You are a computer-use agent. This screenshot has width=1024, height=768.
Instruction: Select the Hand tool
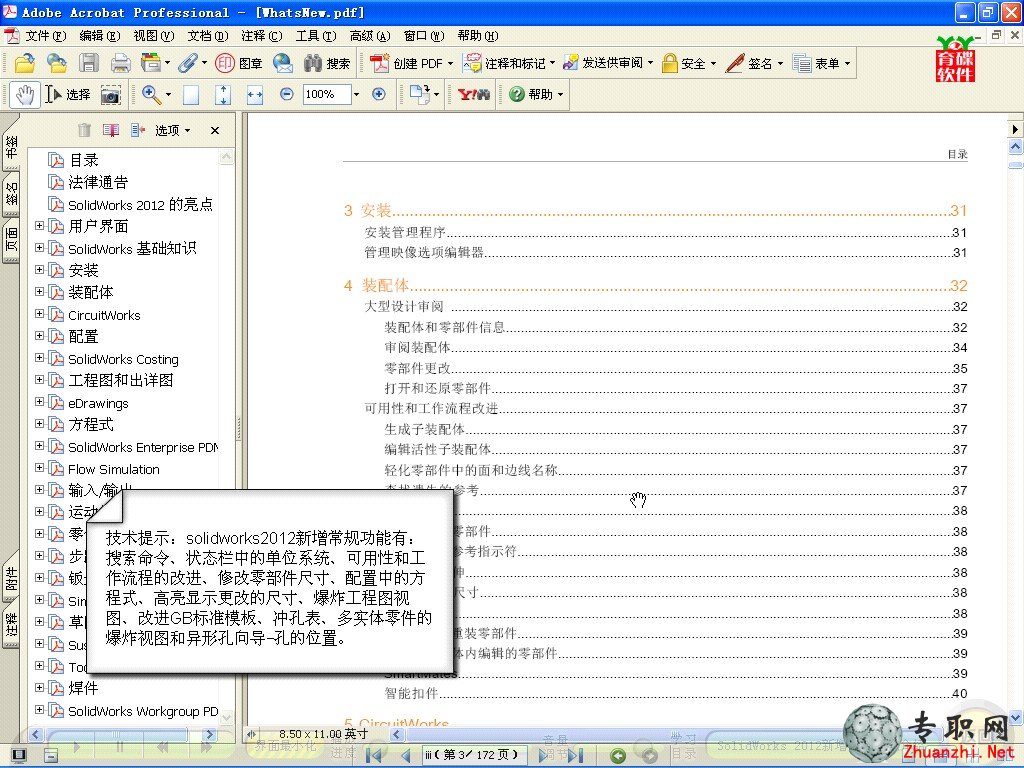click(x=25, y=95)
